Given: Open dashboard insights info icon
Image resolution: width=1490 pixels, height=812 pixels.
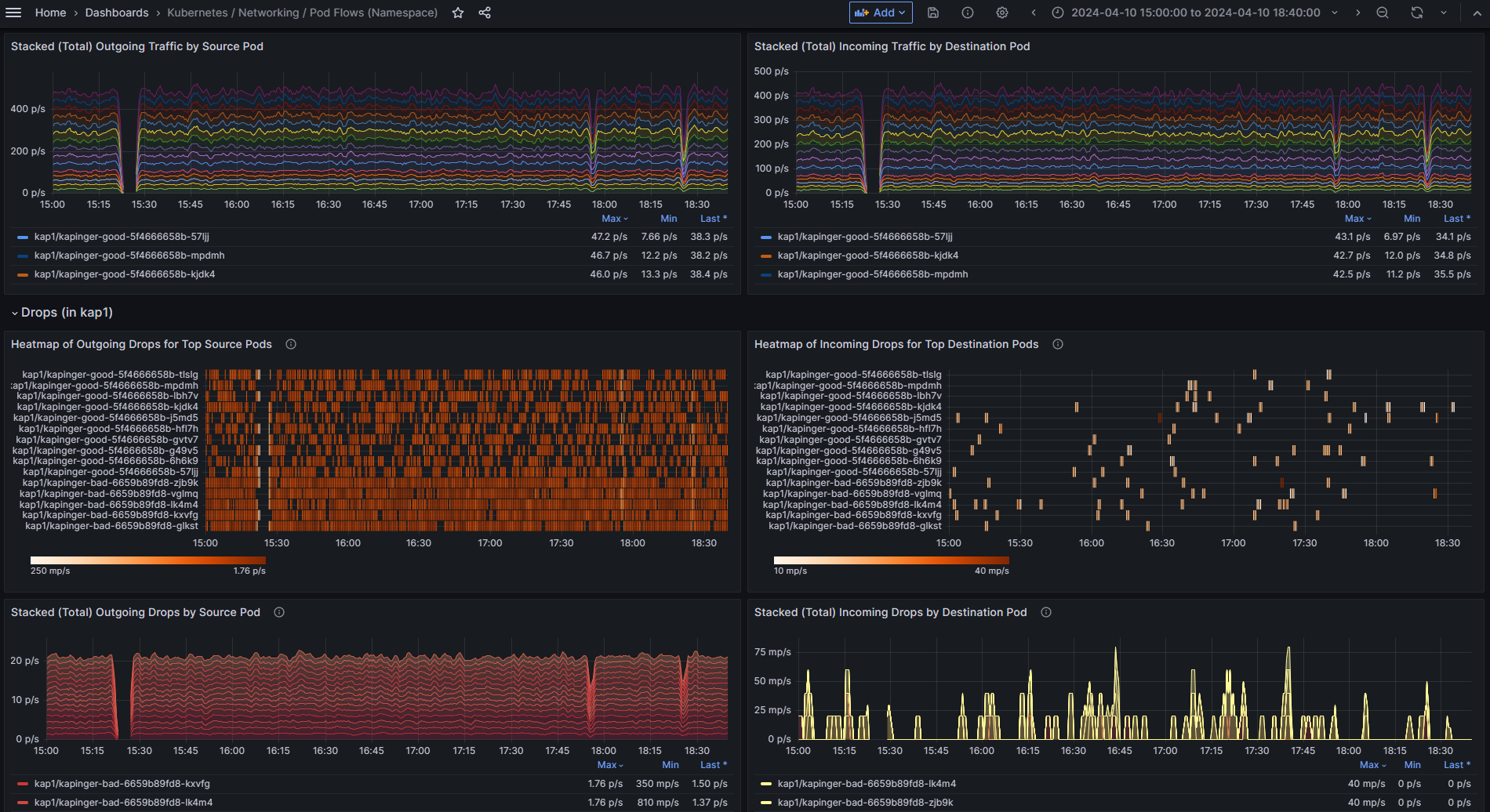Looking at the screenshot, I should click(x=968, y=13).
